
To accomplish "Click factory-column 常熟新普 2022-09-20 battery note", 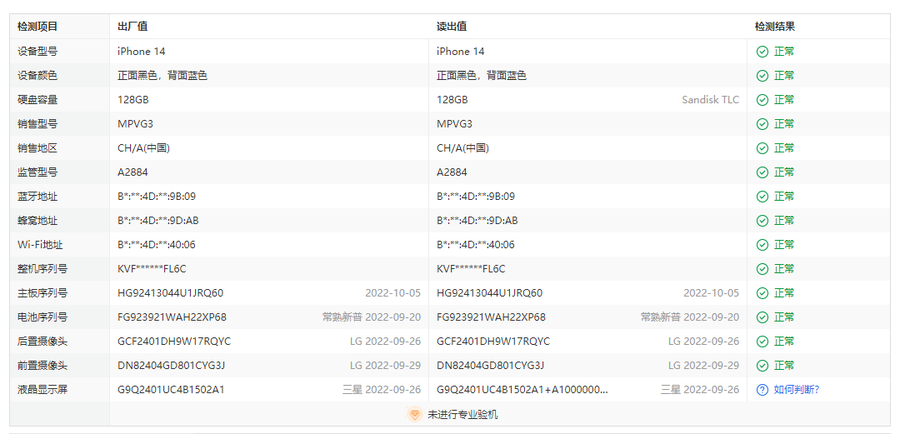I will pyautogui.click(x=371, y=317).
